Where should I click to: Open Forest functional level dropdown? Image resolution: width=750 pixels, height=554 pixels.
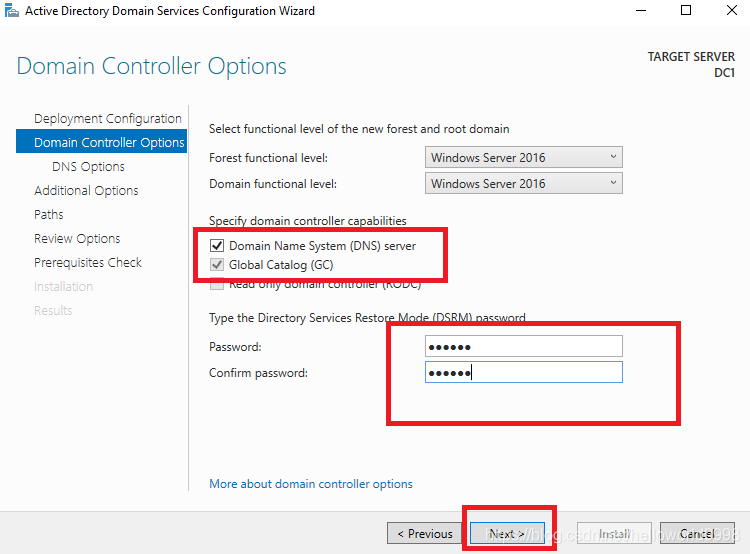pos(524,157)
